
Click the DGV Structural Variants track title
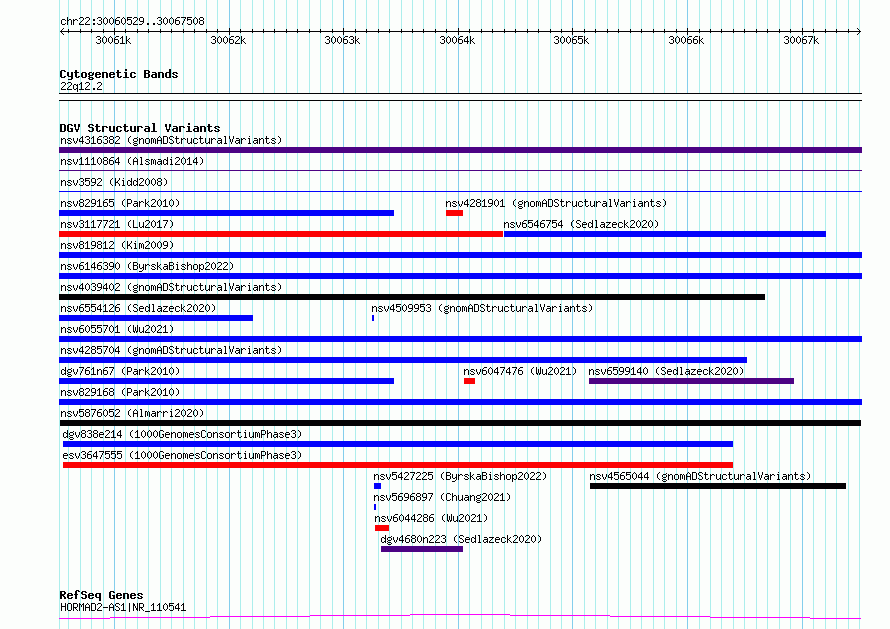tap(140, 128)
